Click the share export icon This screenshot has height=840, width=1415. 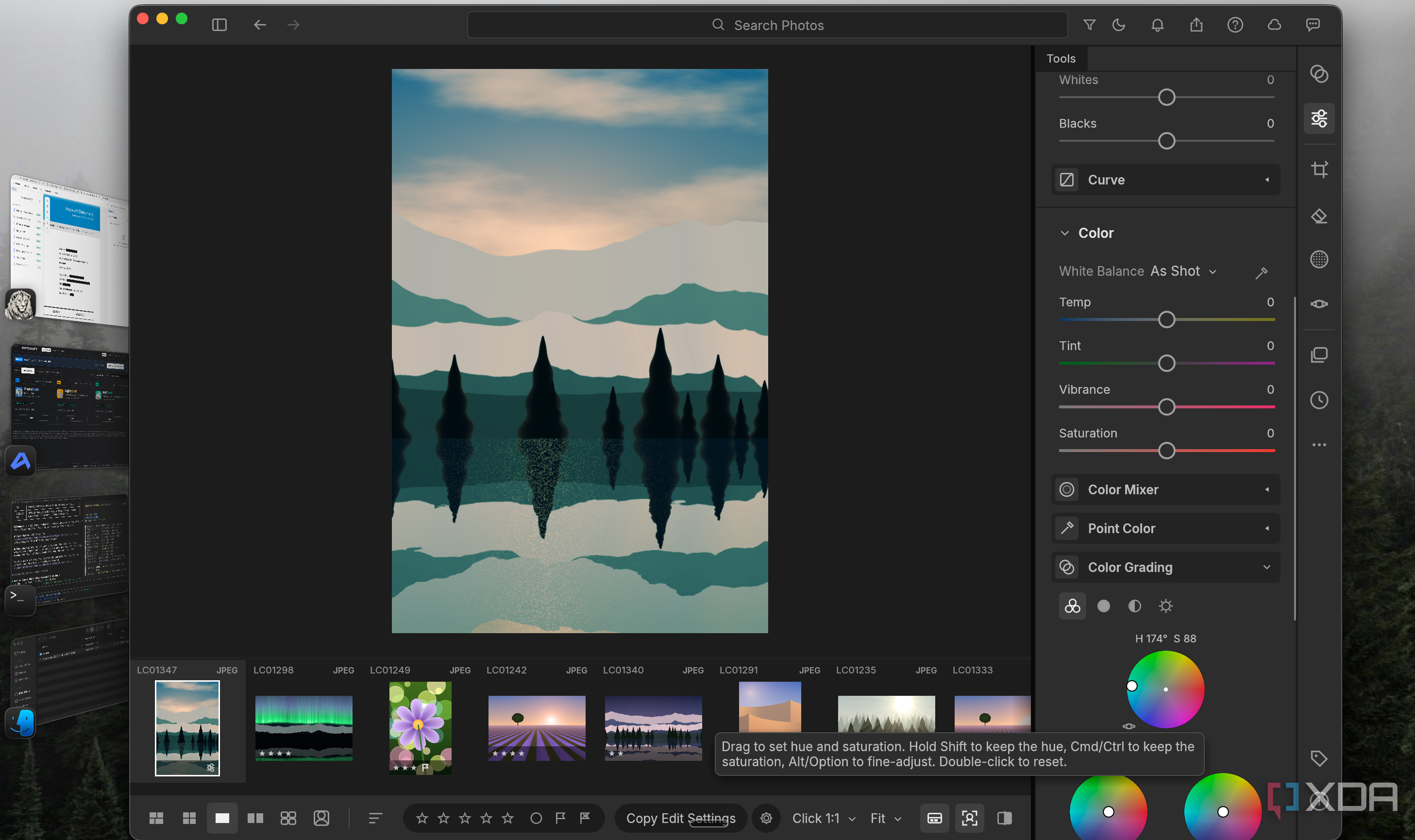tap(1196, 25)
